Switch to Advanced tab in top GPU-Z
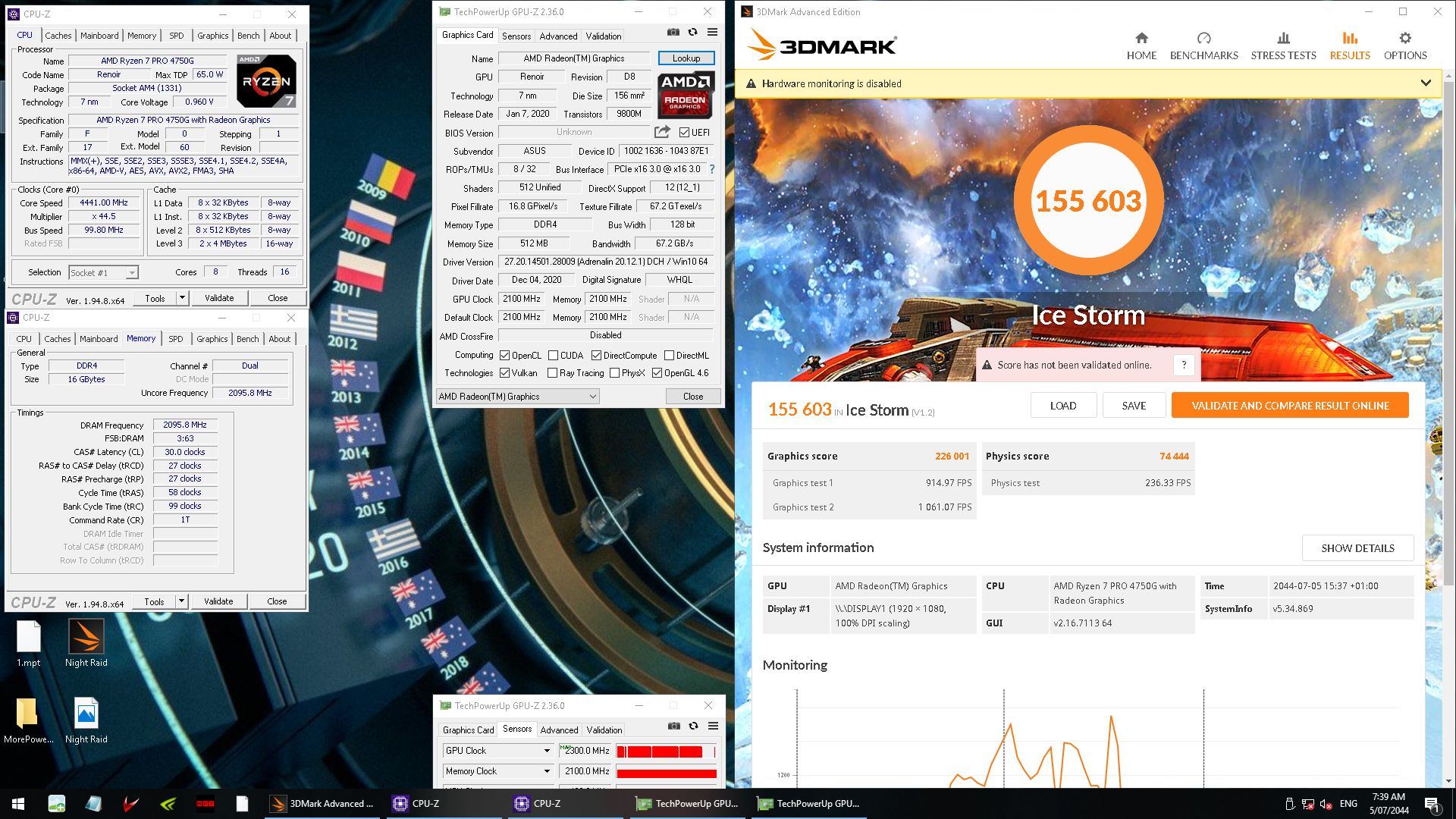This screenshot has width=1456, height=819. coord(558,36)
